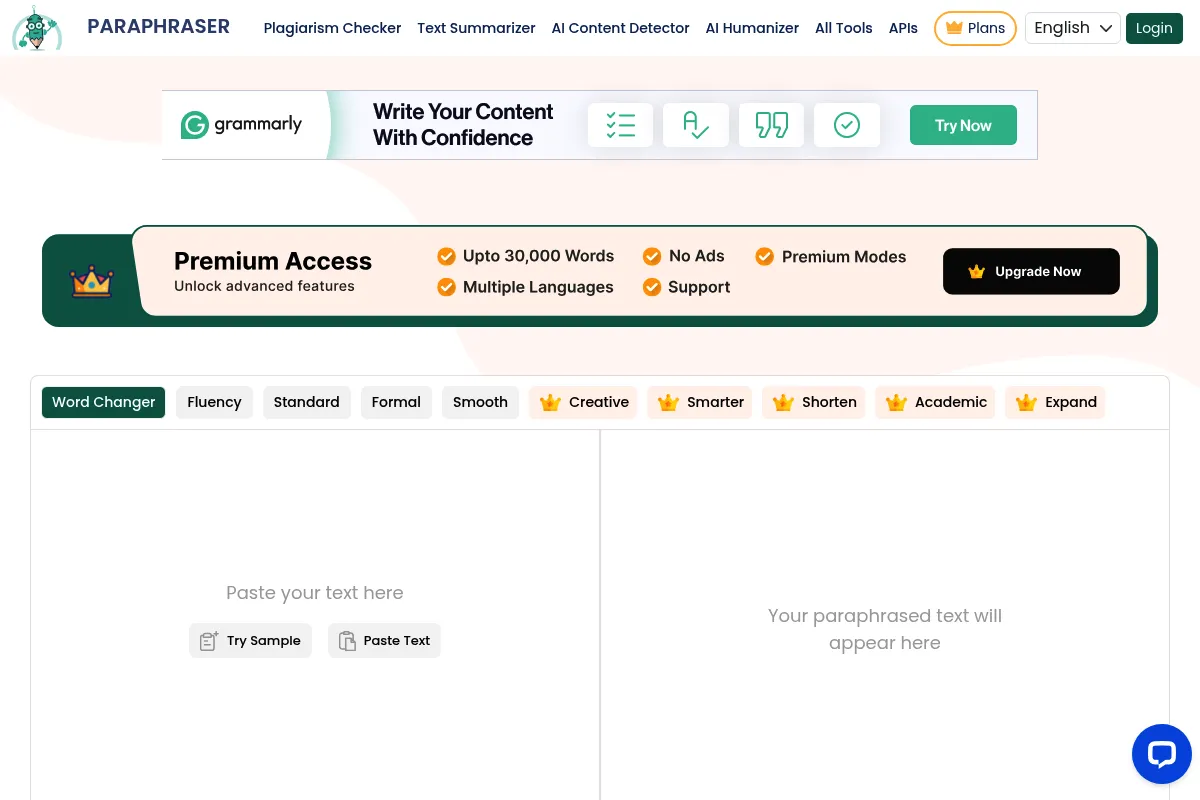Click the Paraphraser pencil mascot logo
1200x800 pixels.
(37, 28)
